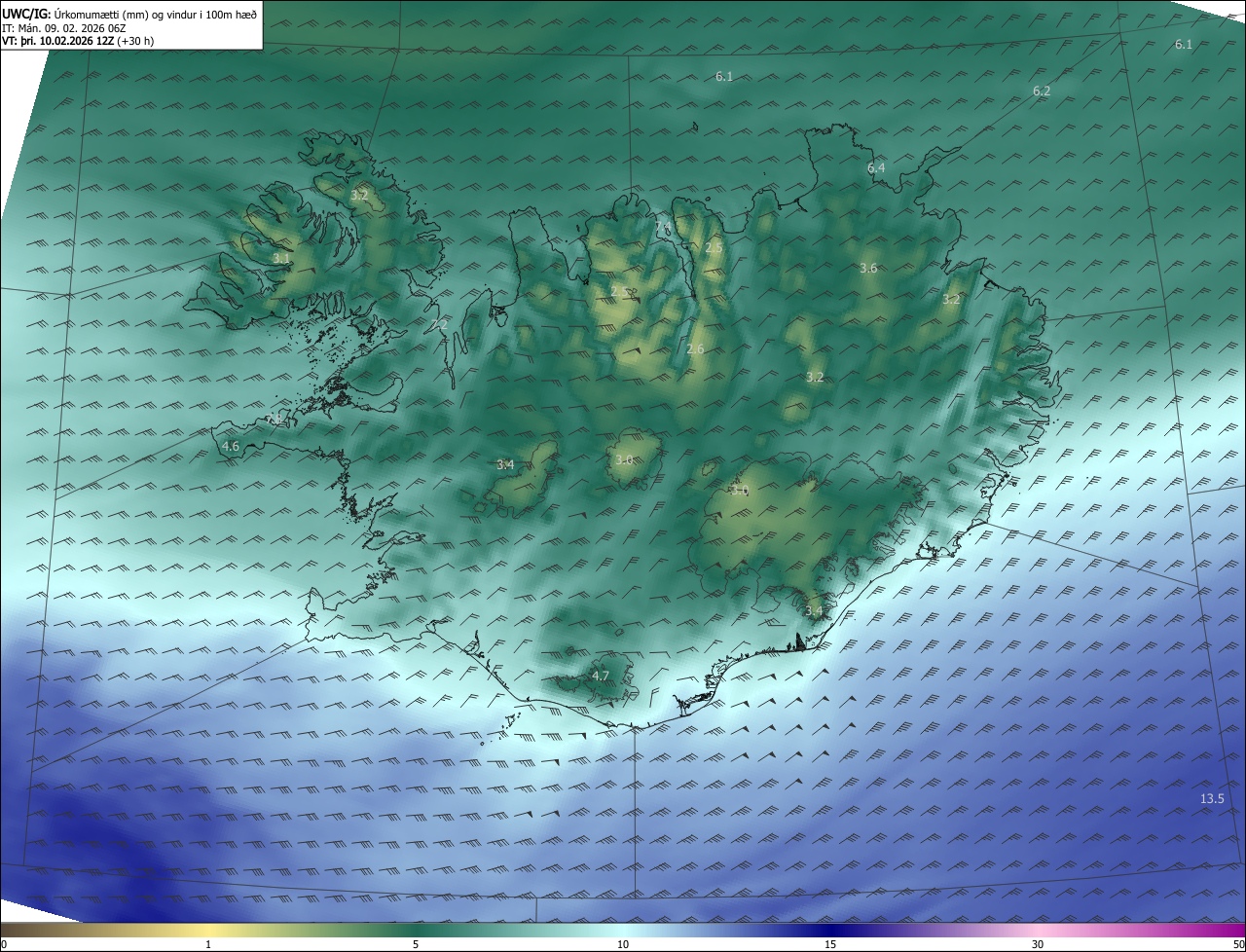Click the title 'Úrkomumætti (mm) og vindur í 100m hæð'
1246x952 pixels.
156,15
